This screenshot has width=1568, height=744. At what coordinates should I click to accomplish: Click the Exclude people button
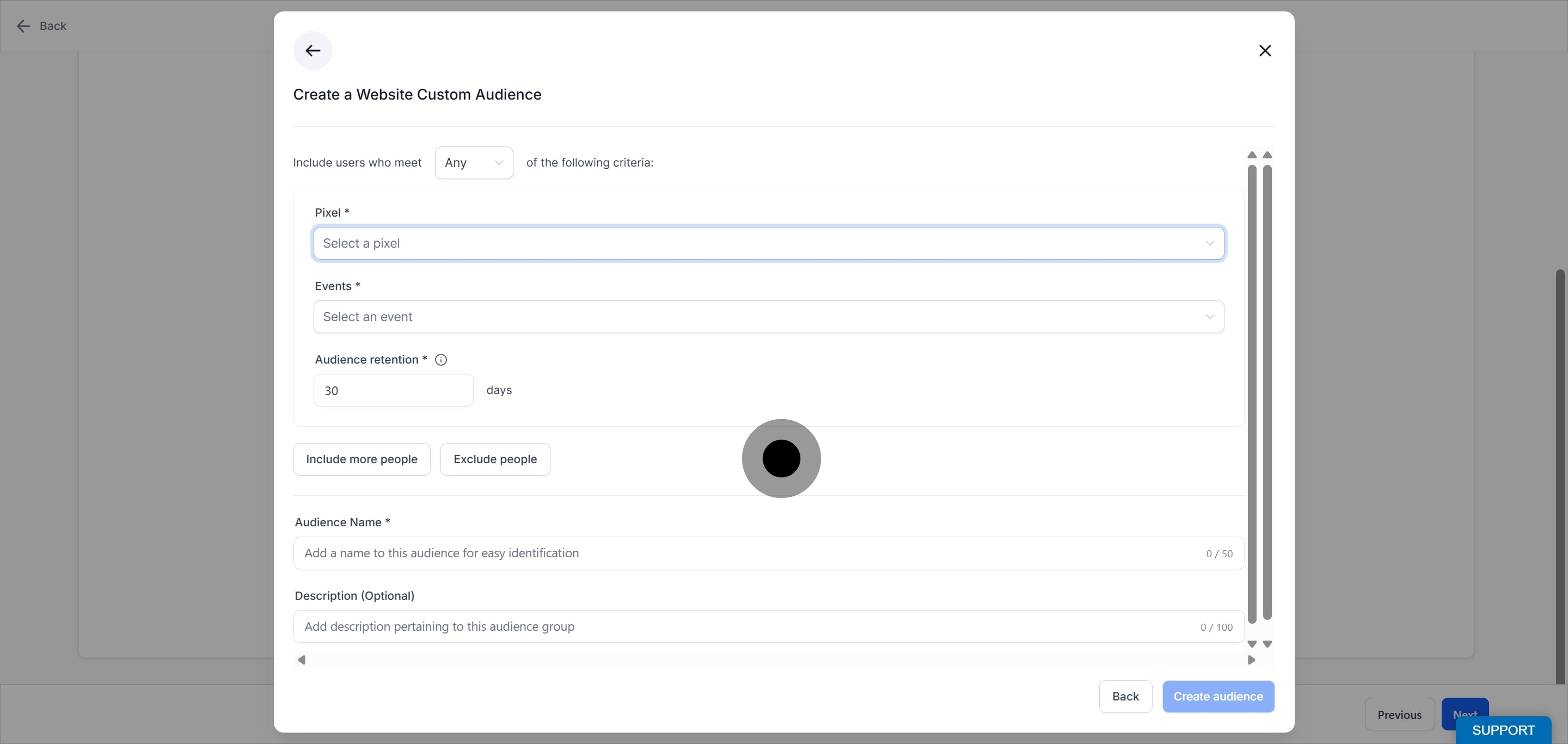pos(495,459)
